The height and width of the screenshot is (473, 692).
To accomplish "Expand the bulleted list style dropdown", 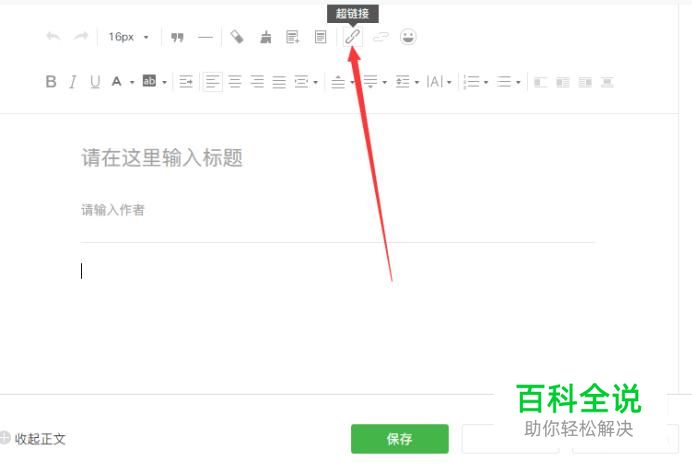I will click(518, 82).
